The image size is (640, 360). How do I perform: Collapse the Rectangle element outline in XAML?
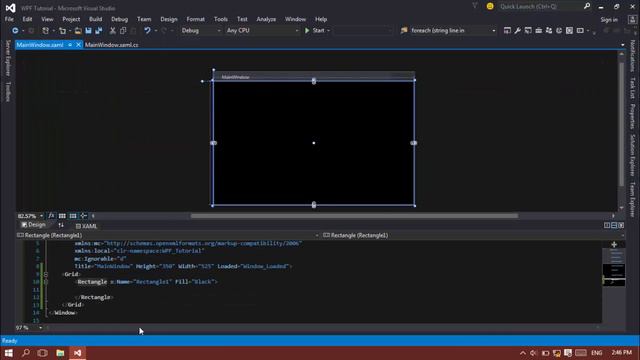tap(46, 282)
